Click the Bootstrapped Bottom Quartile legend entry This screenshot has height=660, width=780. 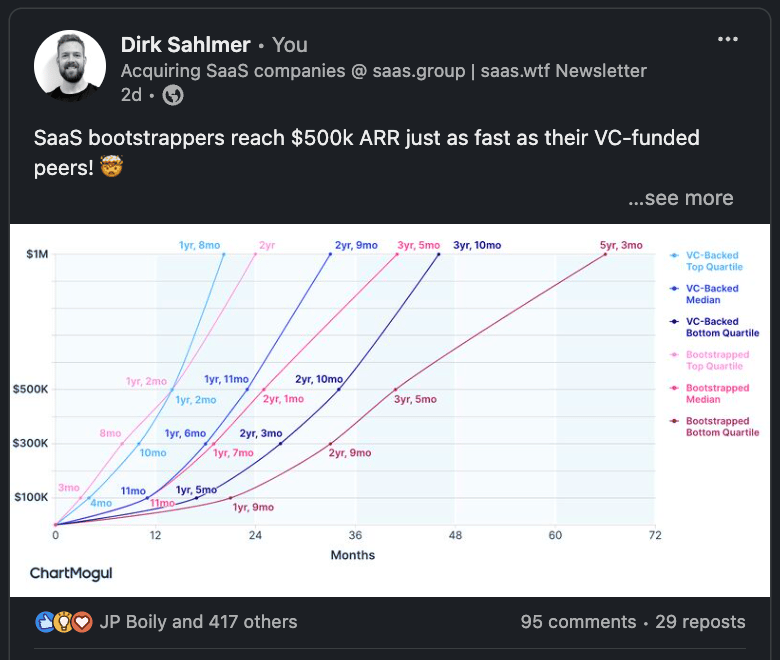715,427
